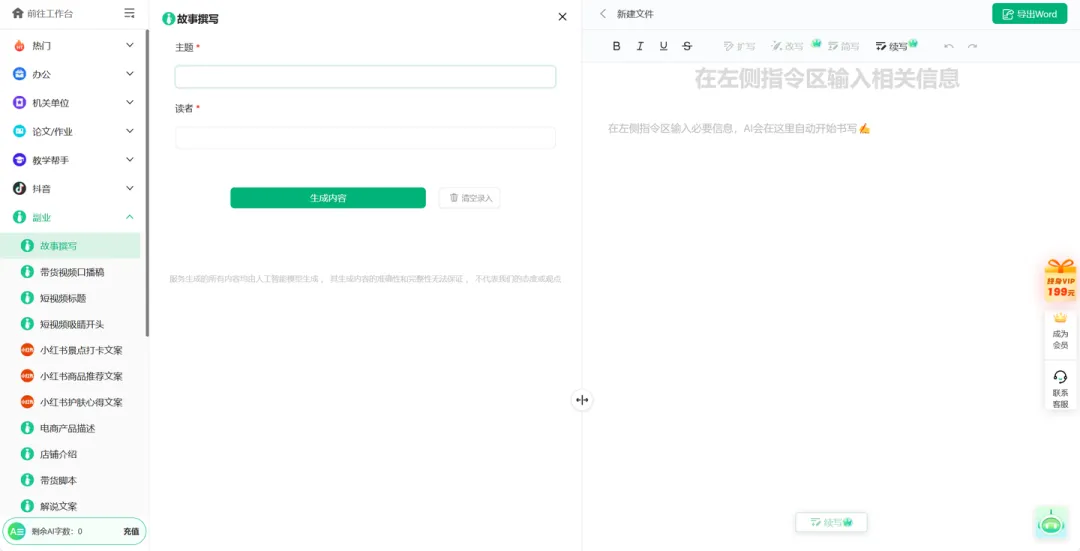Image resolution: width=1080 pixels, height=551 pixels.
Task: Click the 抖音 TikTok icon
Action: [19, 188]
